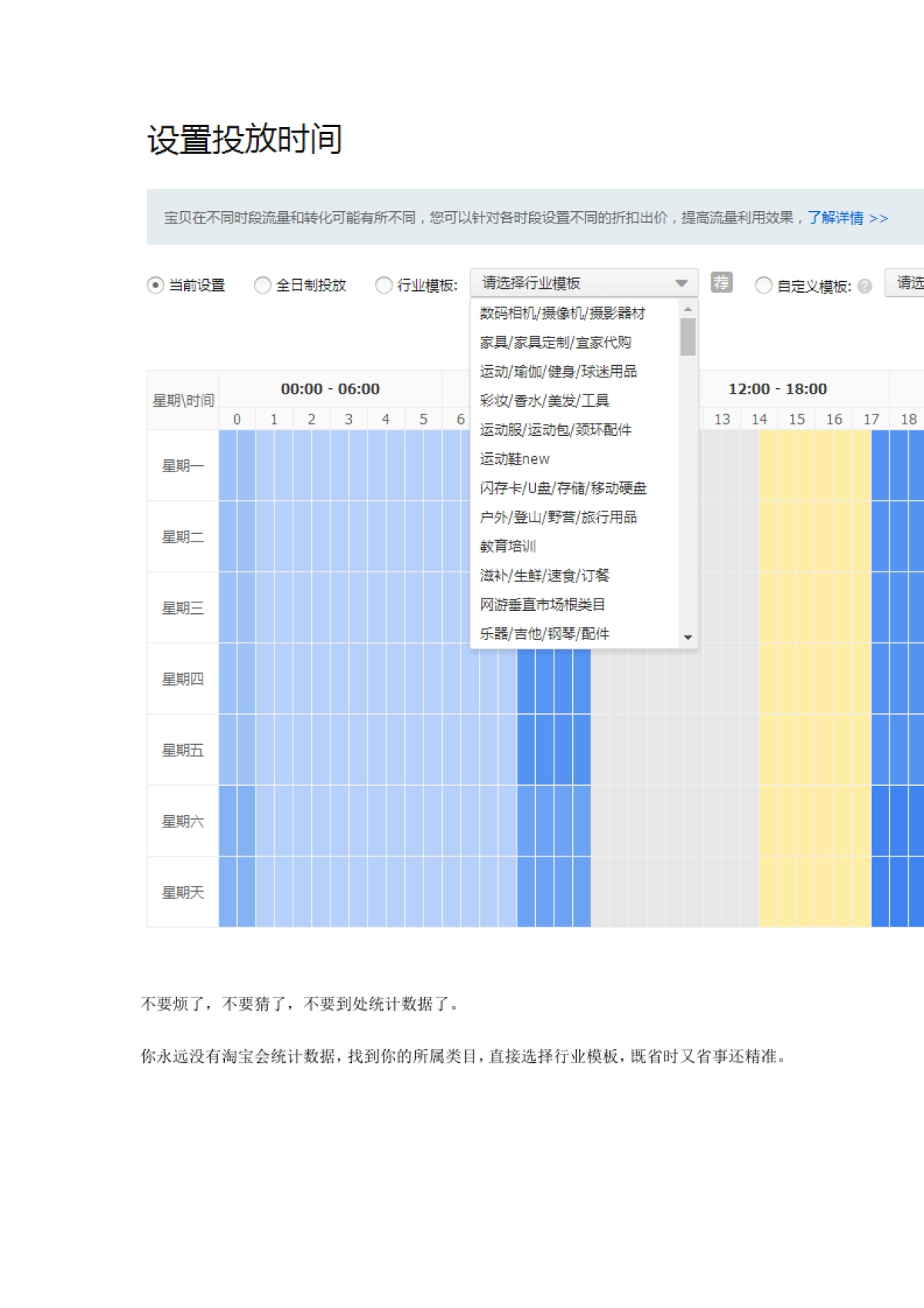Select the 星期一 row label
This screenshot has width=924, height=1308.
[x=182, y=466]
